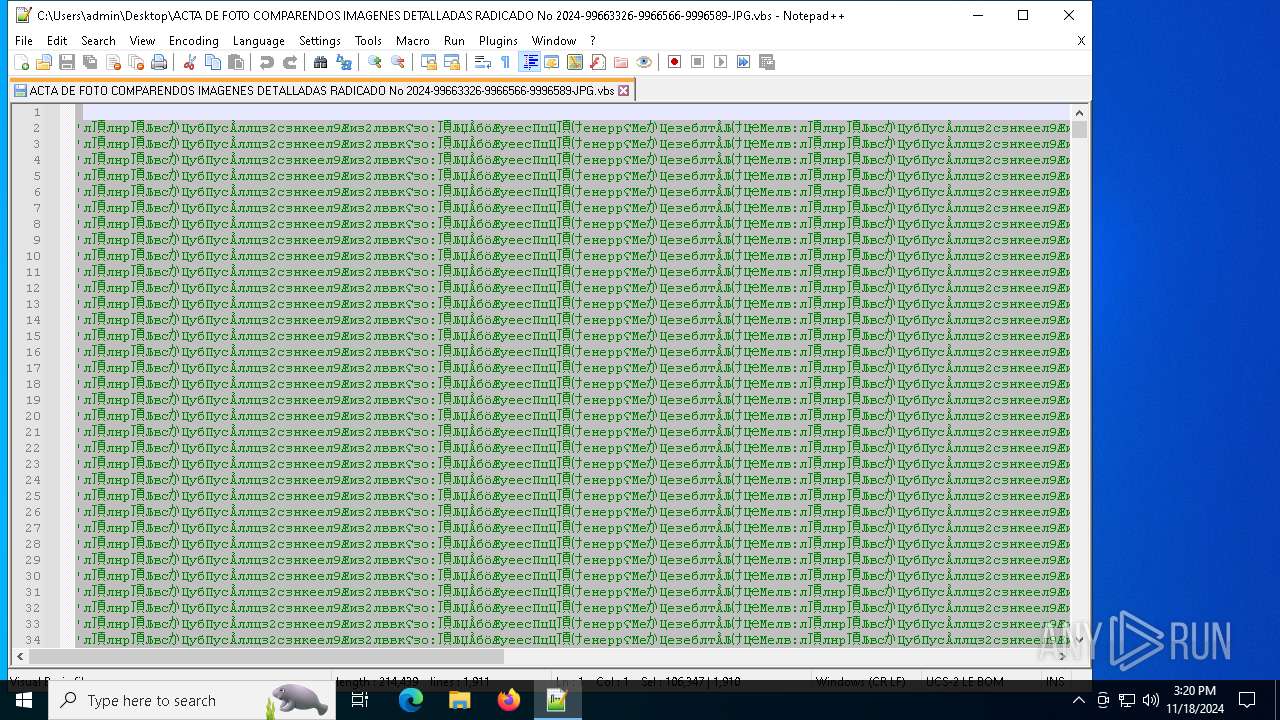
Task: Toggle the indent guide icon
Action: [x=530, y=62]
